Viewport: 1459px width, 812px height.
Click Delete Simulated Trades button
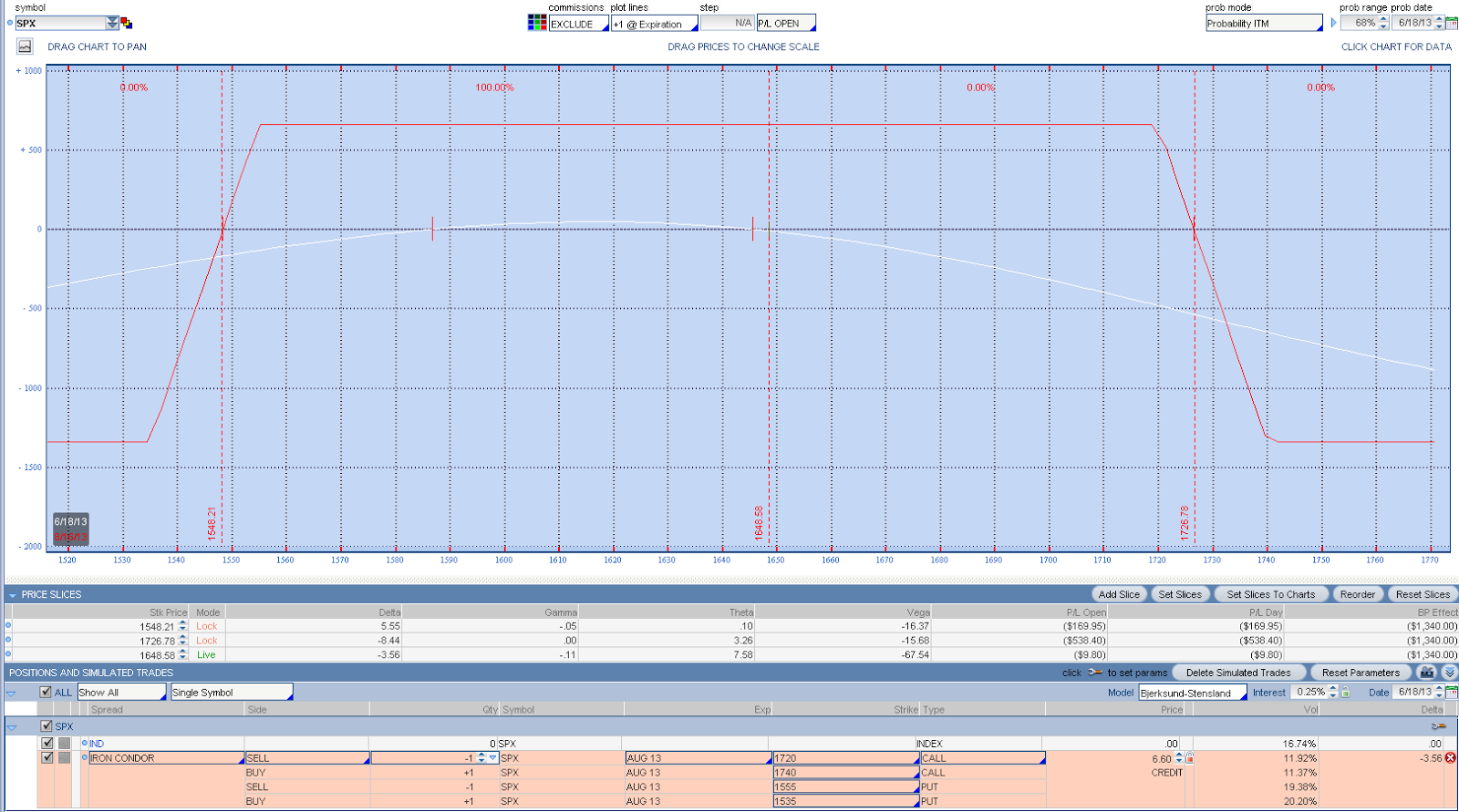[x=1238, y=673]
